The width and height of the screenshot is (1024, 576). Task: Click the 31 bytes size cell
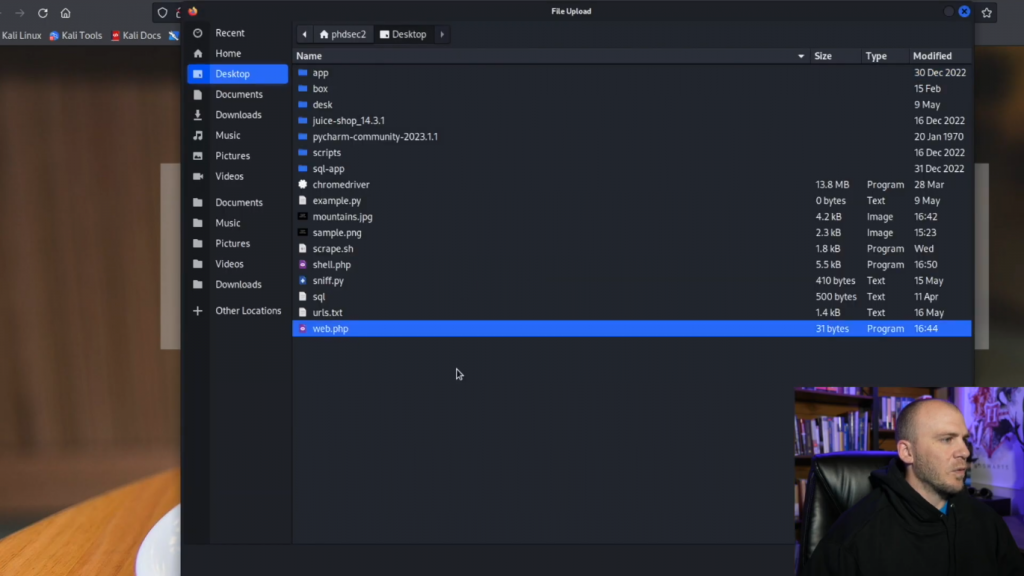coord(832,328)
